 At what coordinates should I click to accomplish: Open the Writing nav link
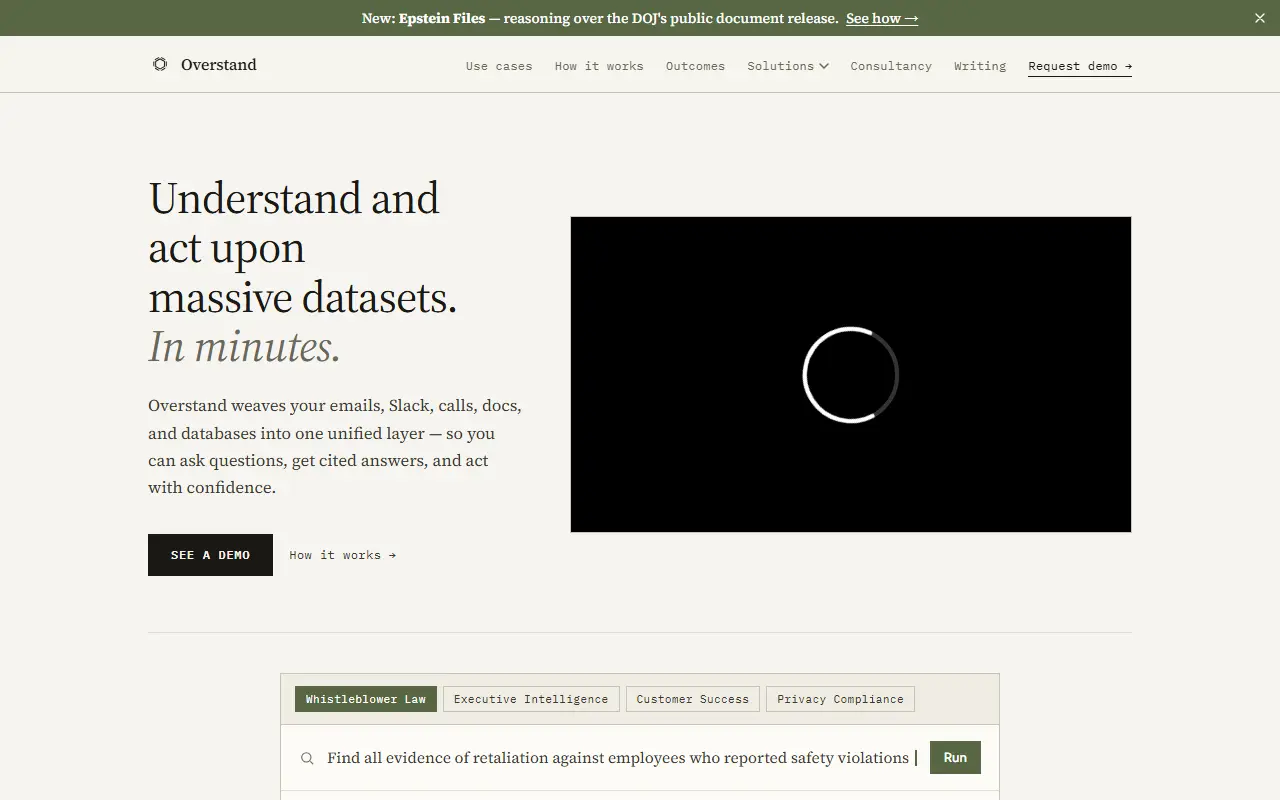click(980, 66)
